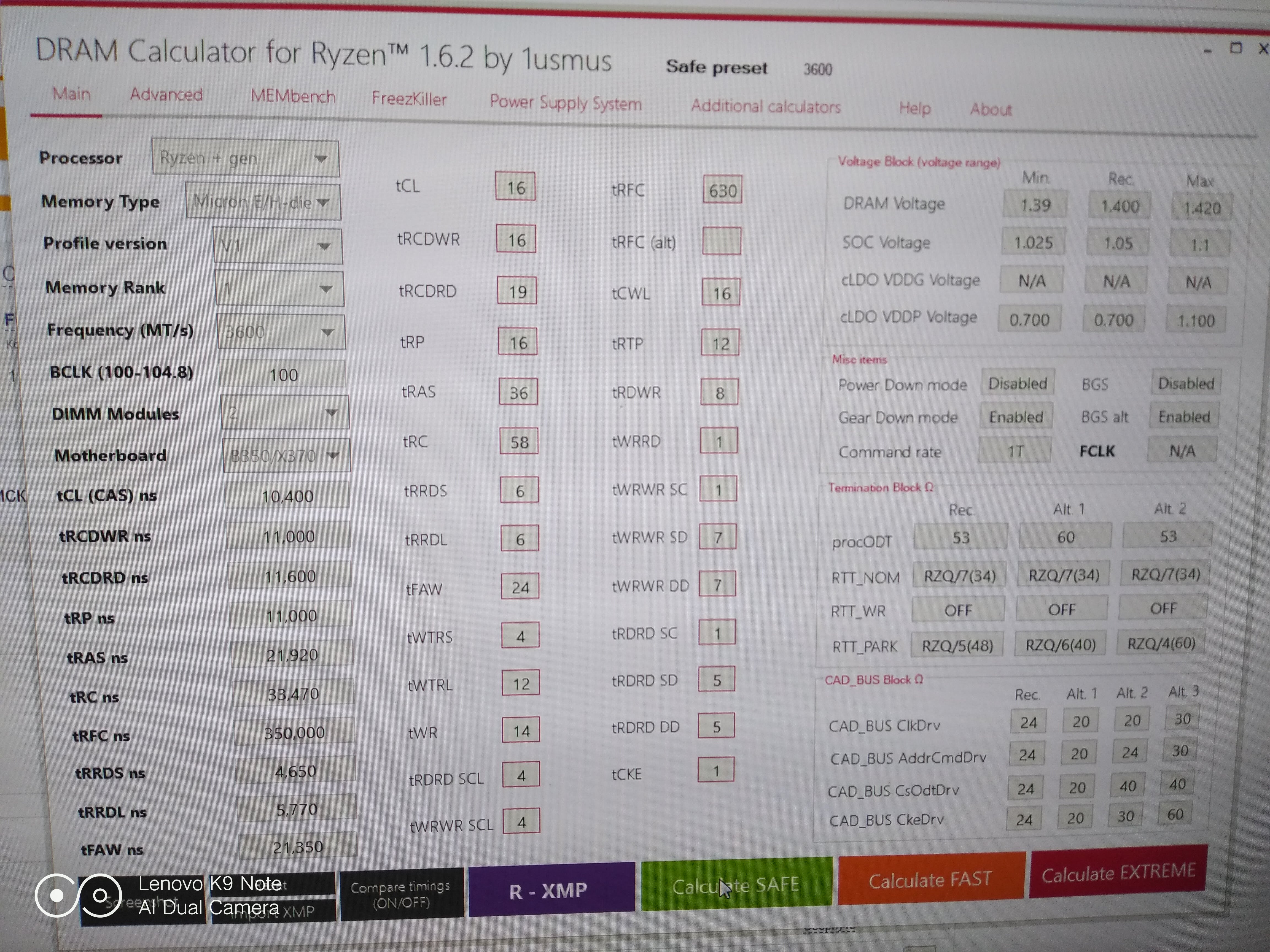Switch to the Advanced tab
The width and height of the screenshot is (1270, 952).
pos(166,95)
